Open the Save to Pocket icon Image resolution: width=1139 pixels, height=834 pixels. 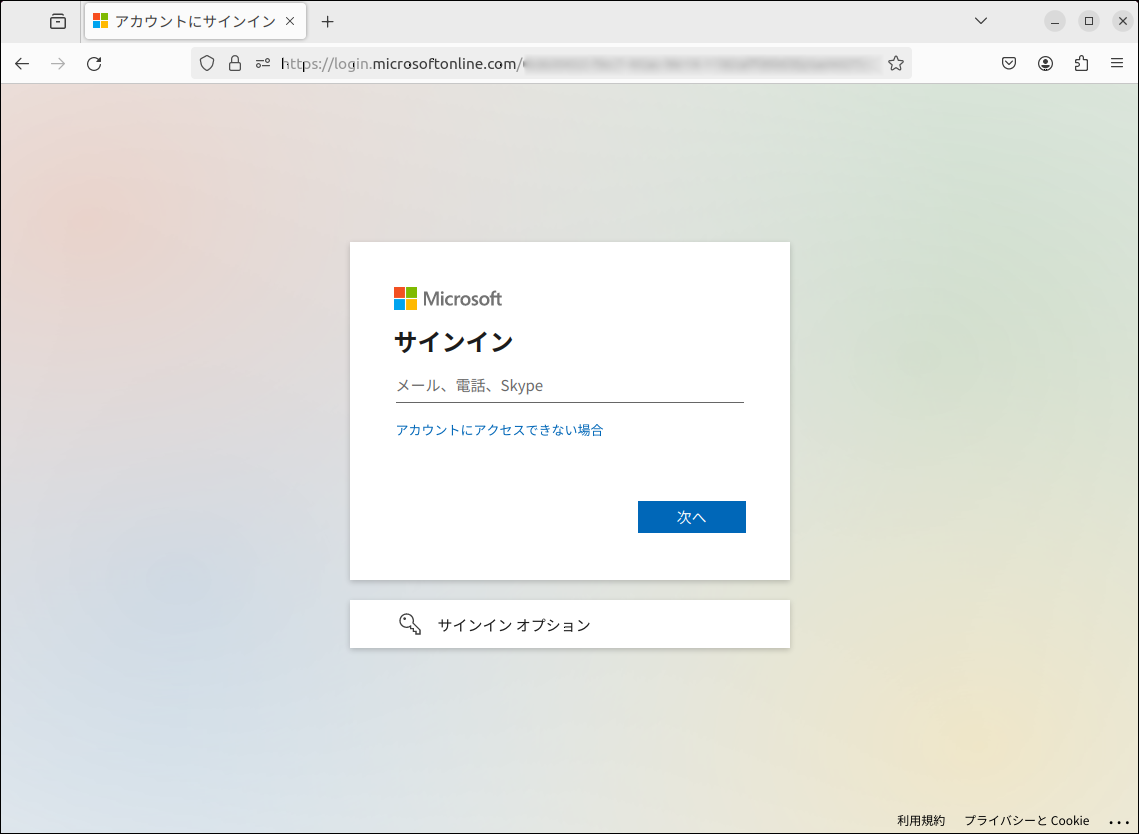(x=1009, y=64)
